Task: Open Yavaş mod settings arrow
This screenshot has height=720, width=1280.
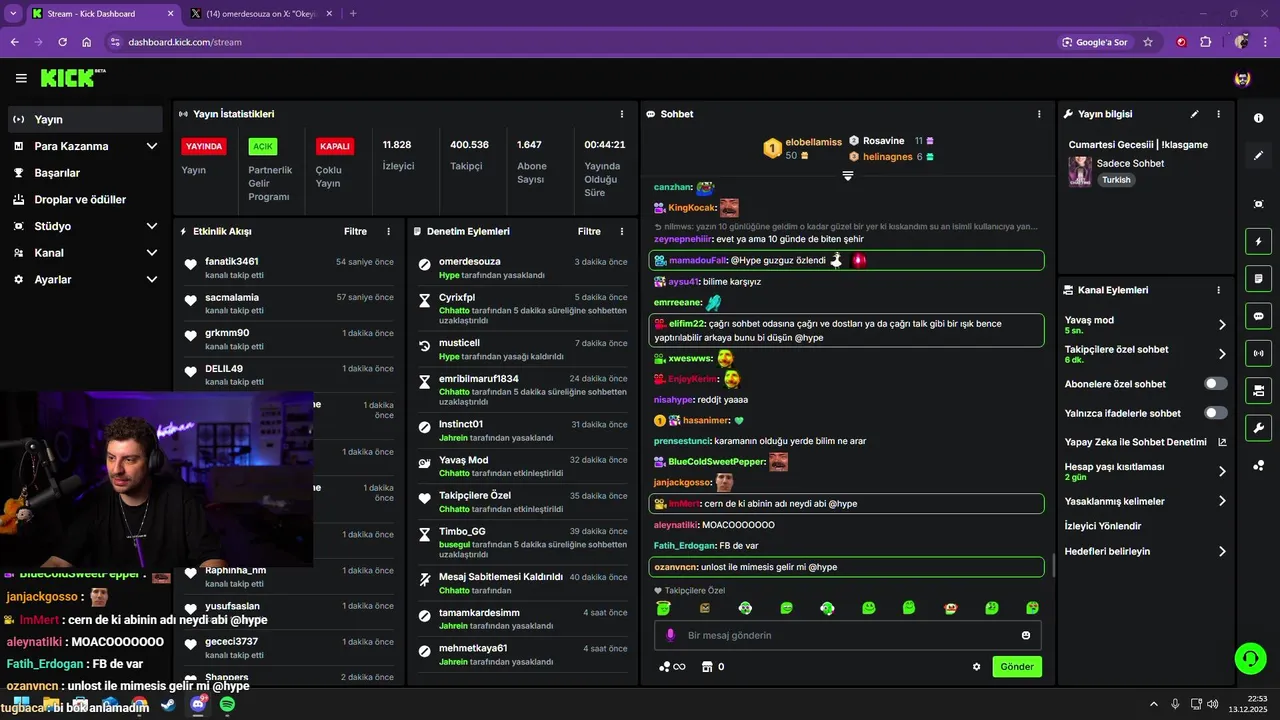Action: pyautogui.click(x=1222, y=325)
